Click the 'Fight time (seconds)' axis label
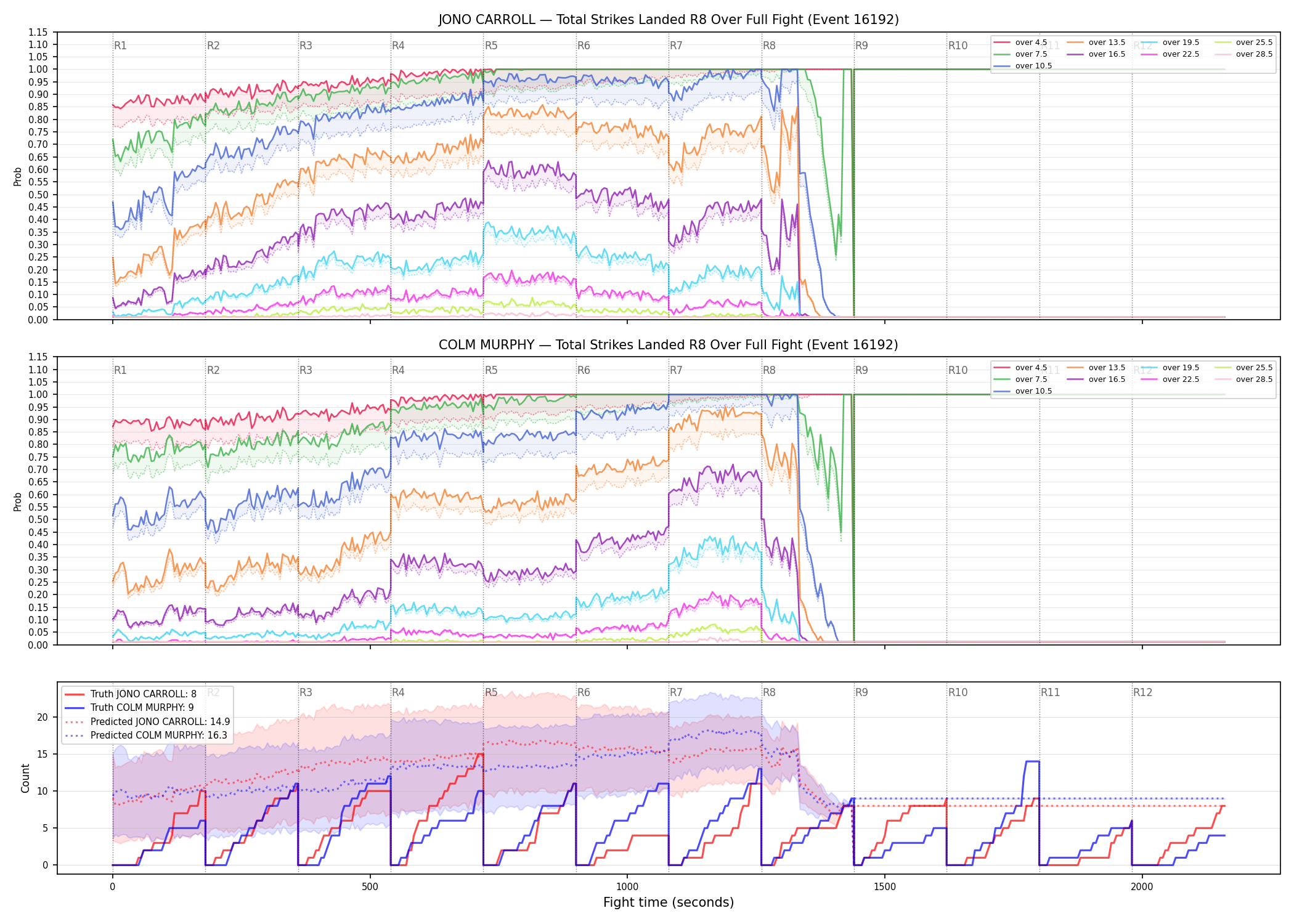The width and height of the screenshot is (1294, 924). pyautogui.click(x=669, y=902)
